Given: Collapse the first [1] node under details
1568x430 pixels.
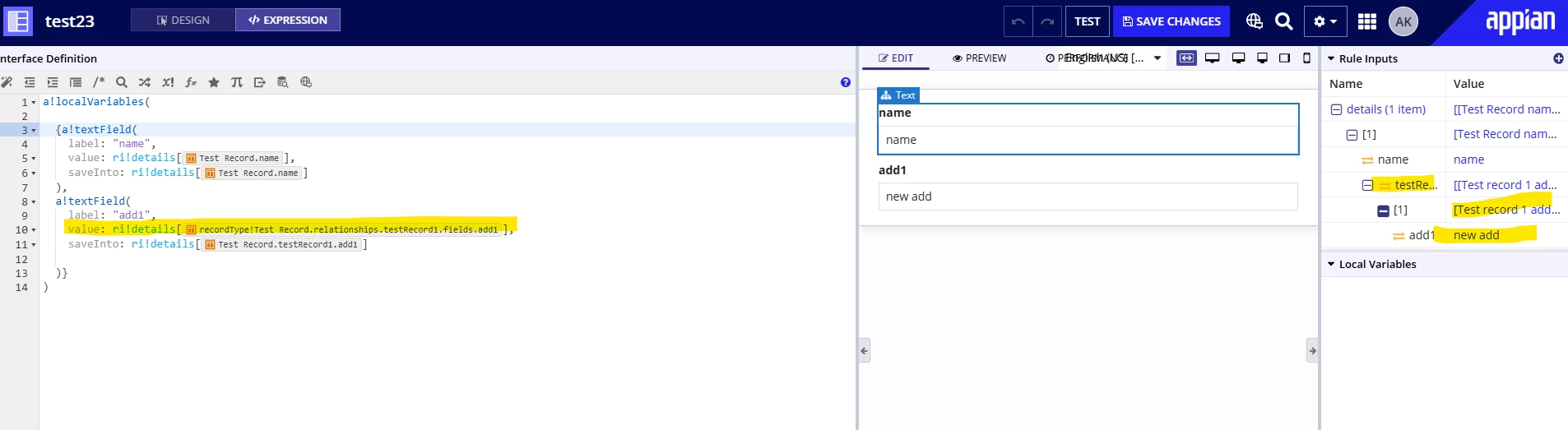Looking at the screenshot, I should pyautogui.click(x=1352, y=135).
